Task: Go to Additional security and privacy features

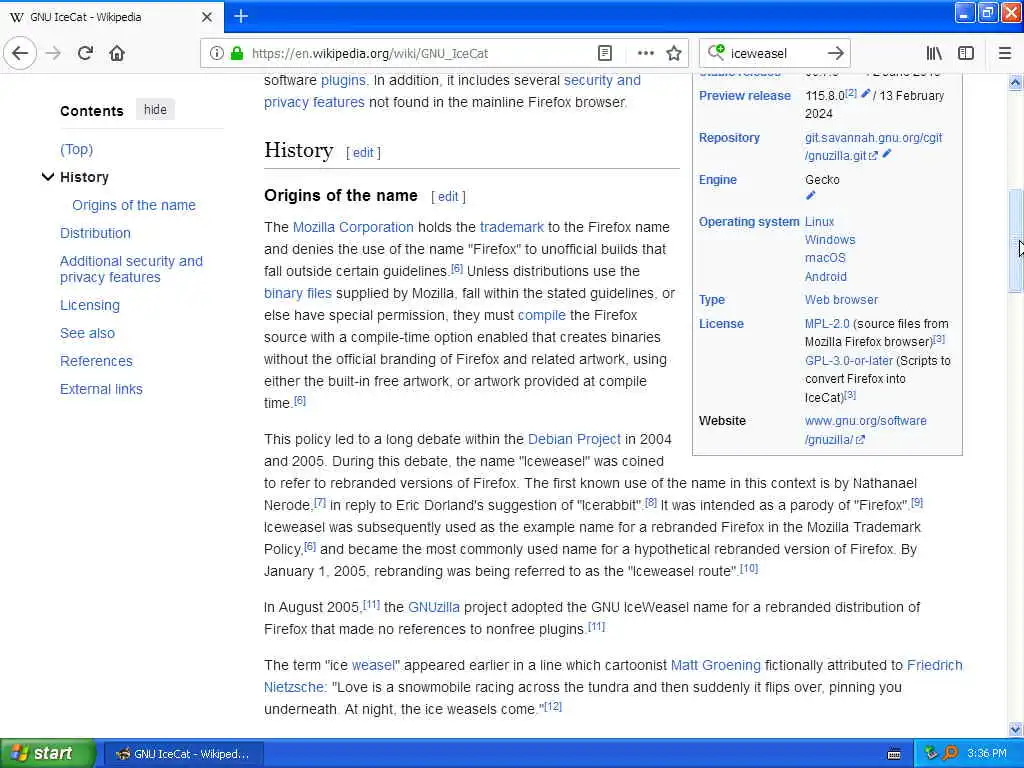Action: (x=131, y=269)
